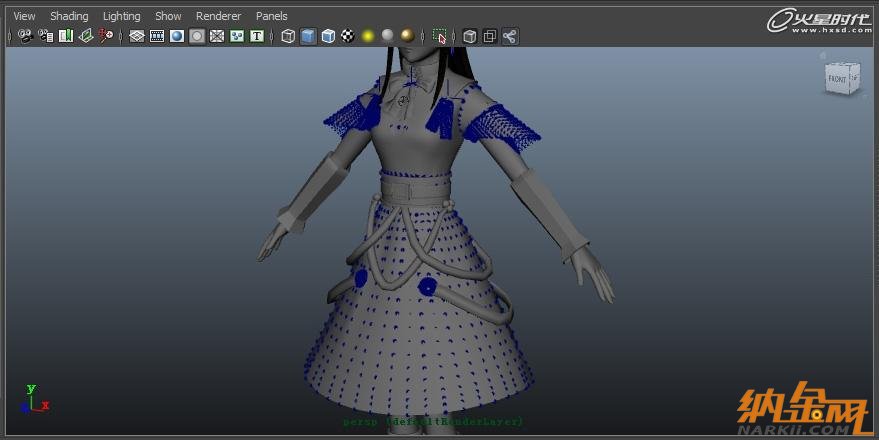Toggle the Gate Mask icon
Viewport: 879px width, 440px height.
pos(197,36)
